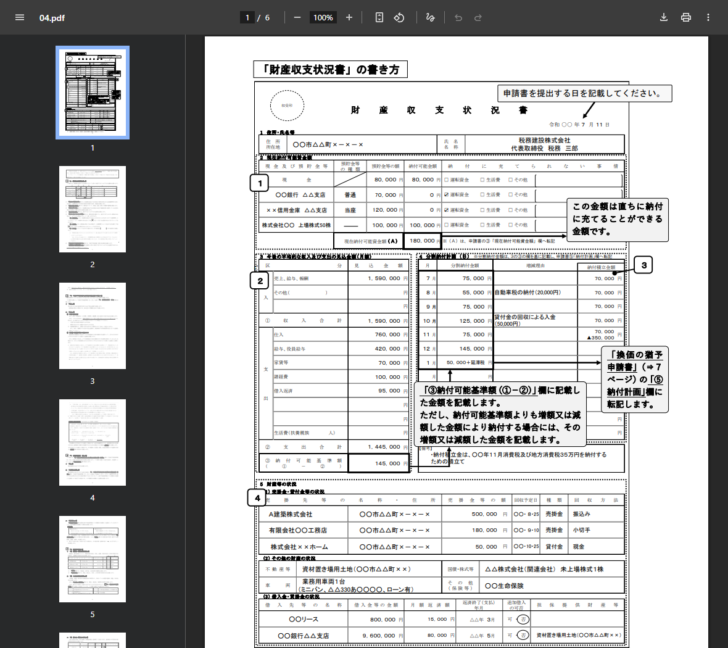Click the 株式会社××ホーム row name

299,547
